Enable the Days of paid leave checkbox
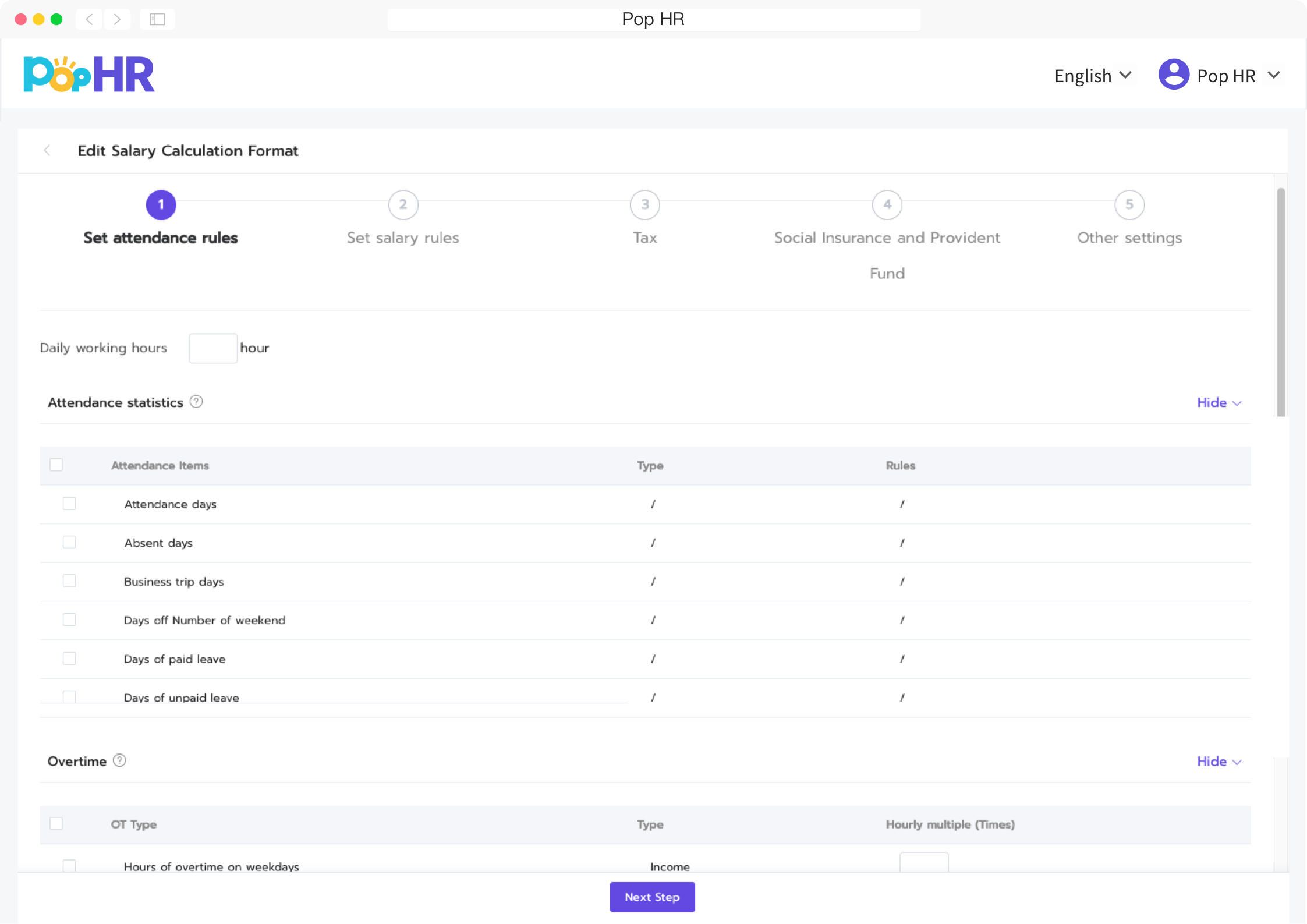Screen dimensions: 1307x924 (x=69, y=659)
